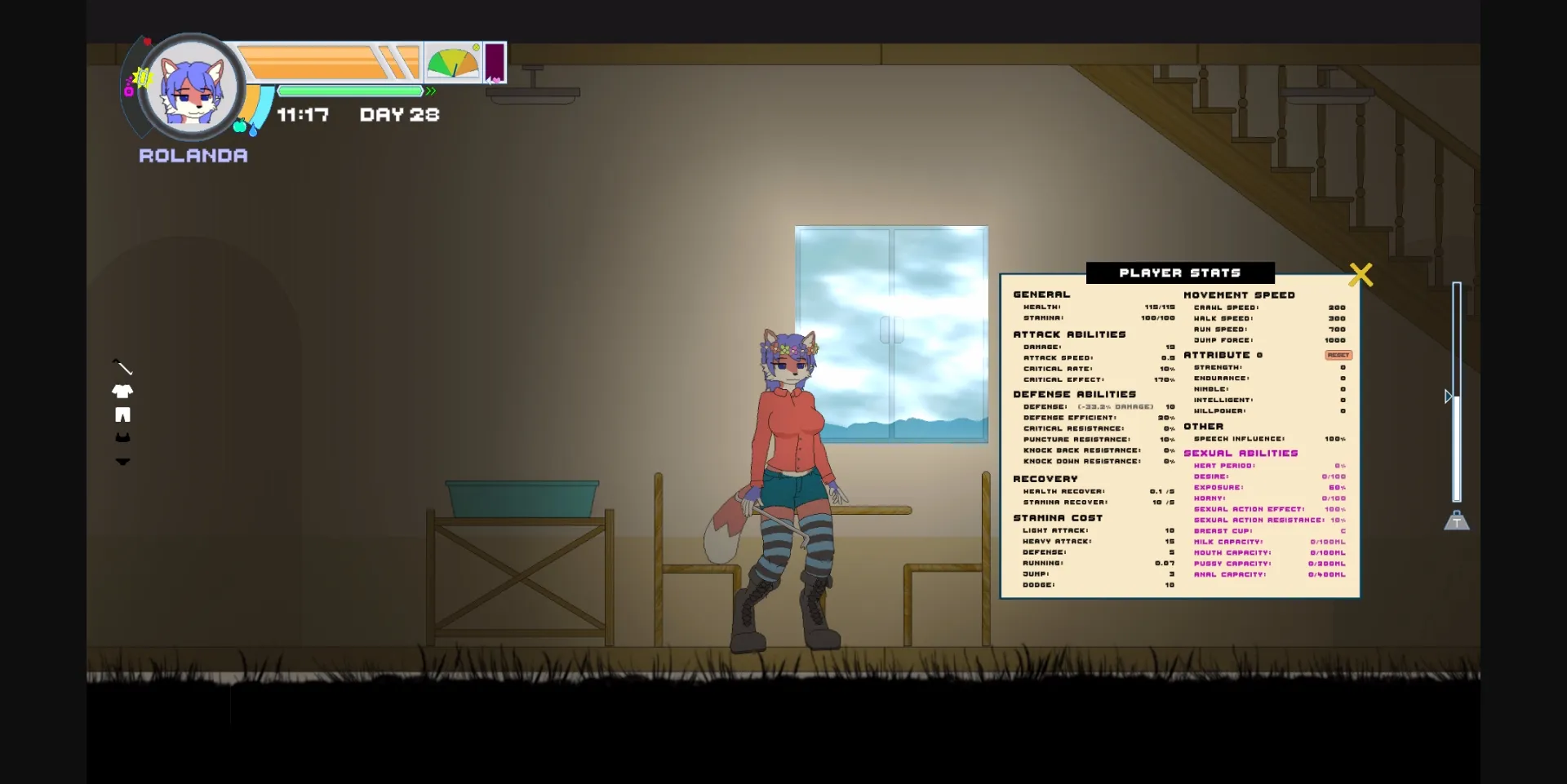The height and width of the screenshot is (784, 1567).
Task: Click the DAY 28 display
Action: click(398, 115)
